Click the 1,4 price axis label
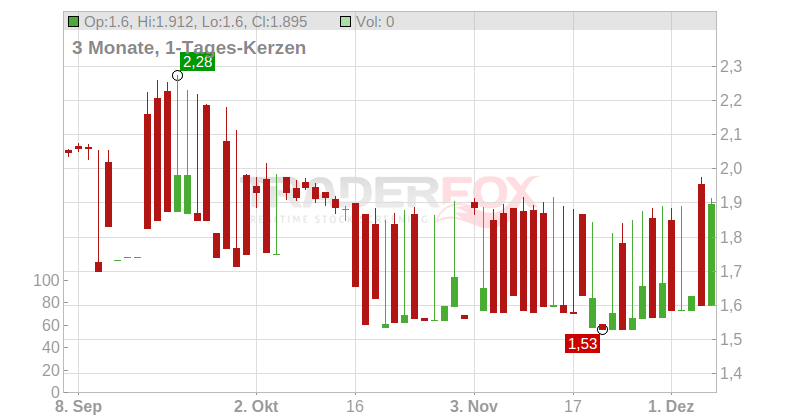This screenshot has width=800, height=420. [731, 374]
